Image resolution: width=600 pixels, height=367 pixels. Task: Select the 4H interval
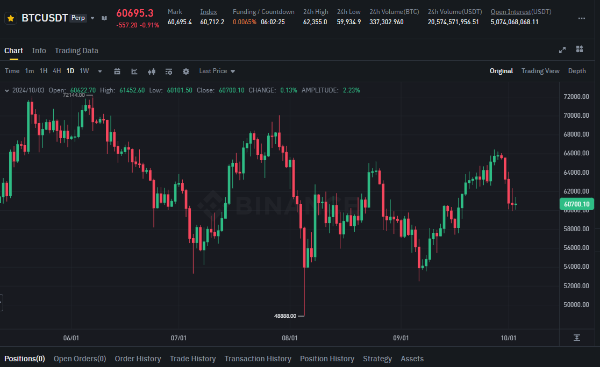[57, 71]
